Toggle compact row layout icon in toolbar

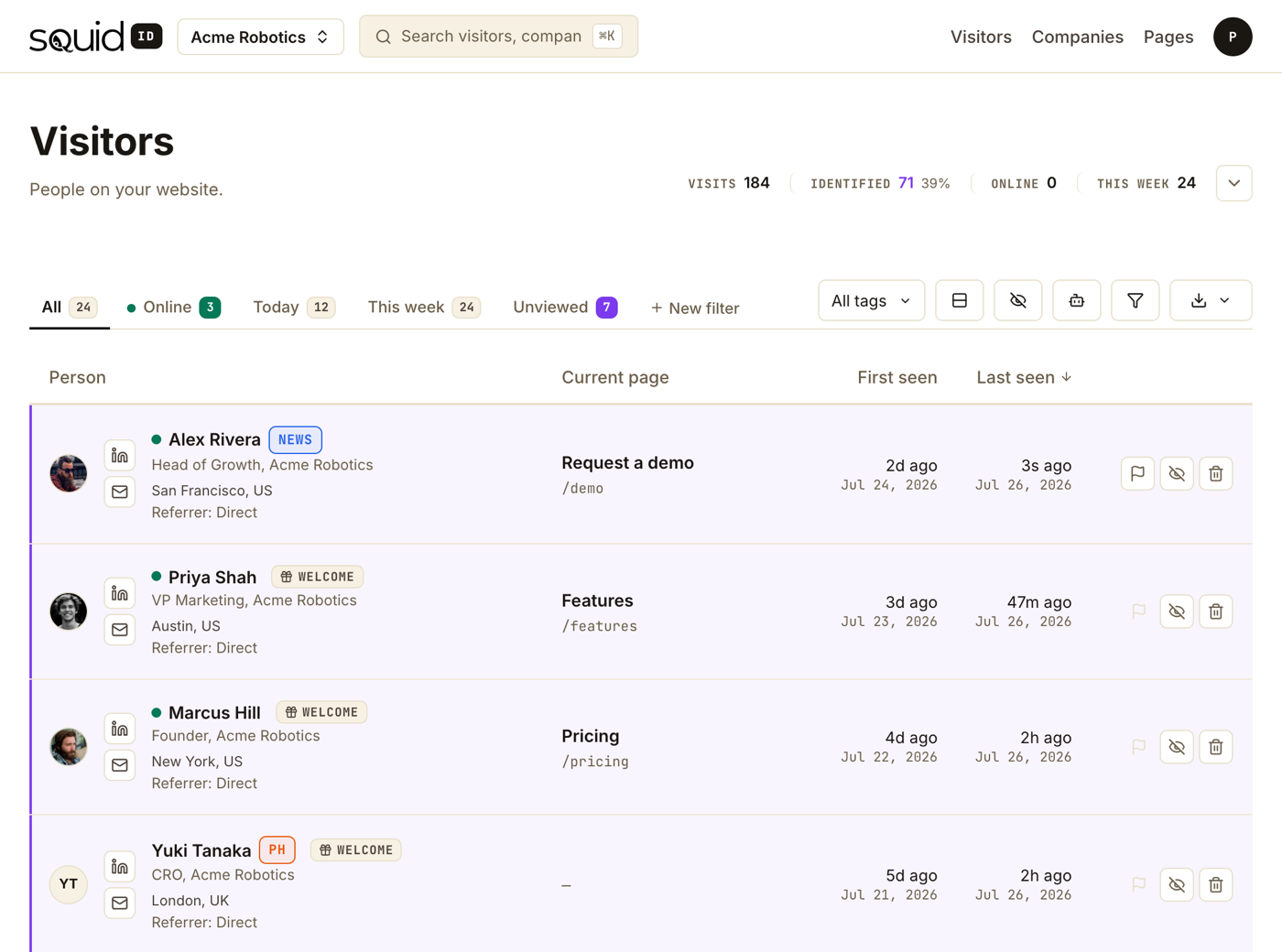960,300
